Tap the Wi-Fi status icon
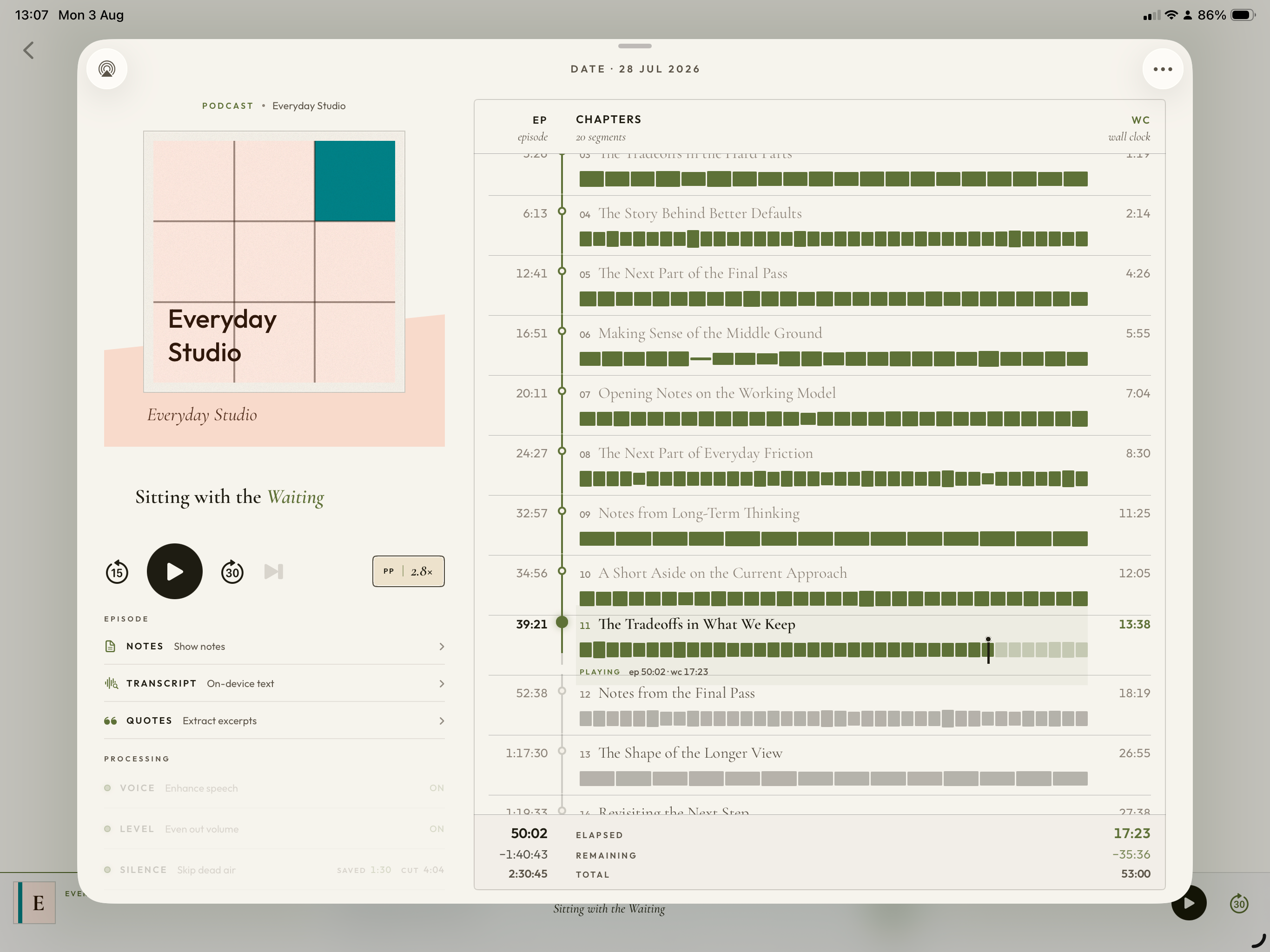1270x952 pixels. point(1171,15)
